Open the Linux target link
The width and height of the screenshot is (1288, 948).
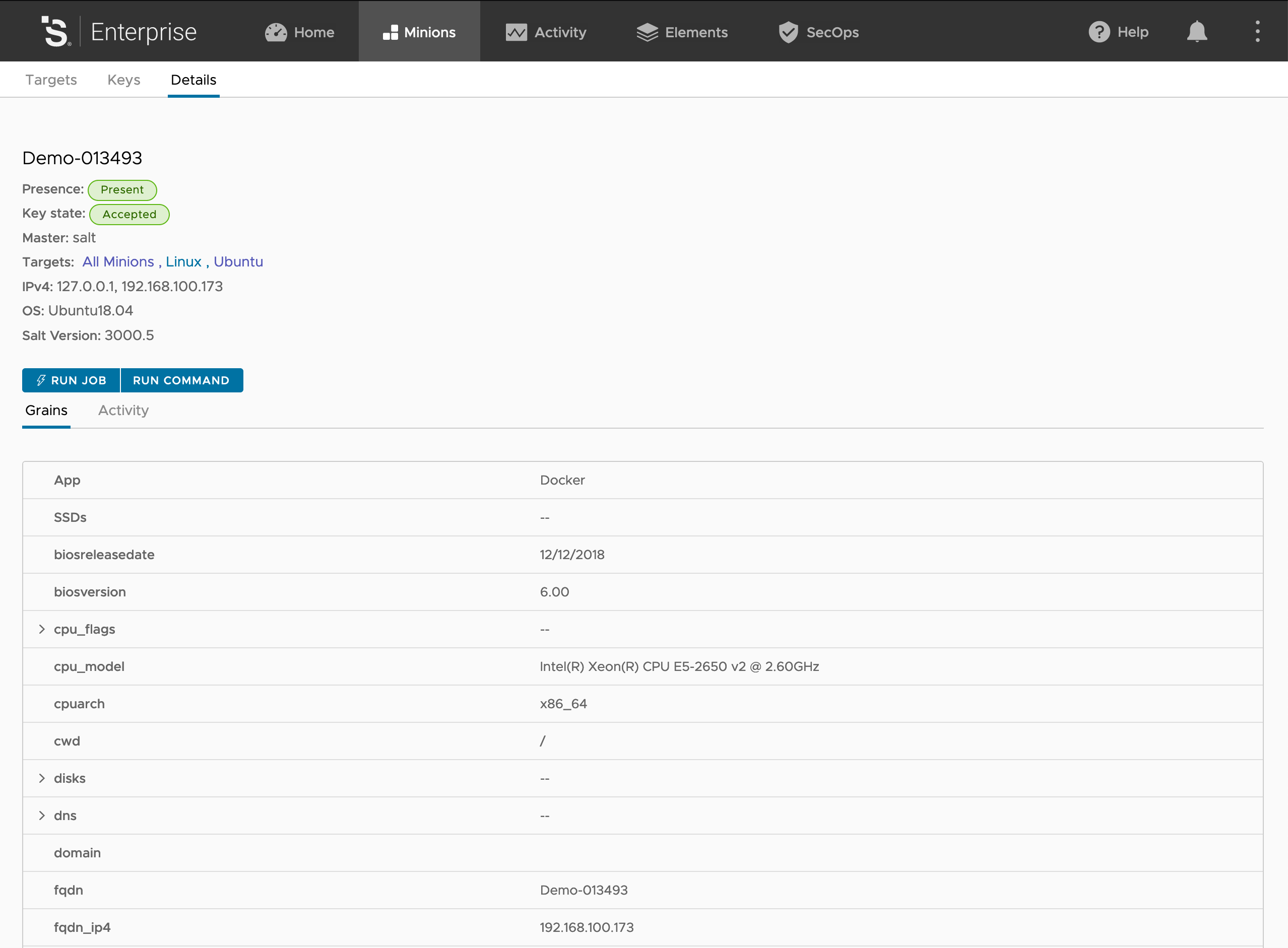tap(183, 261)
